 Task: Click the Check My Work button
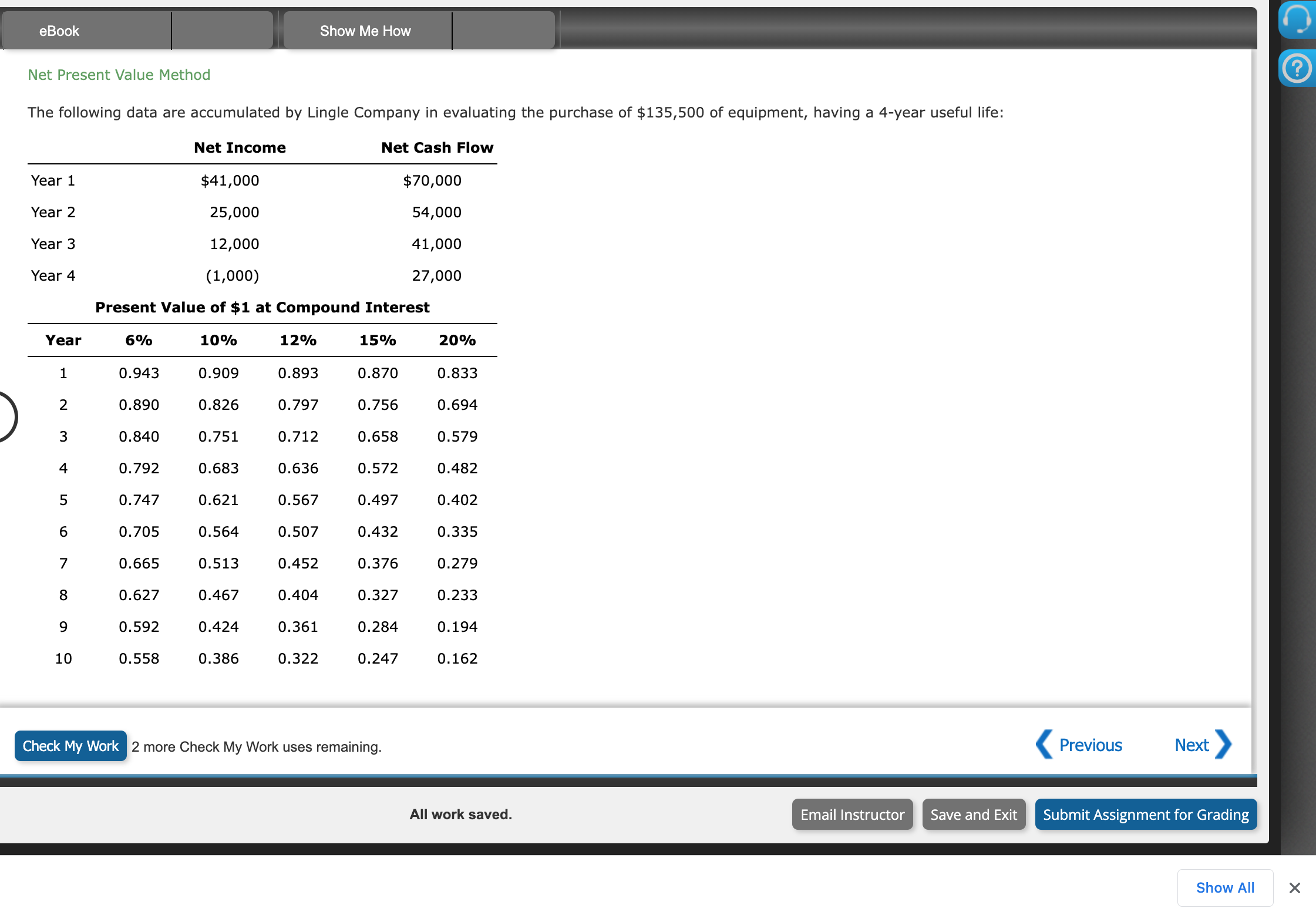[70, 746]
